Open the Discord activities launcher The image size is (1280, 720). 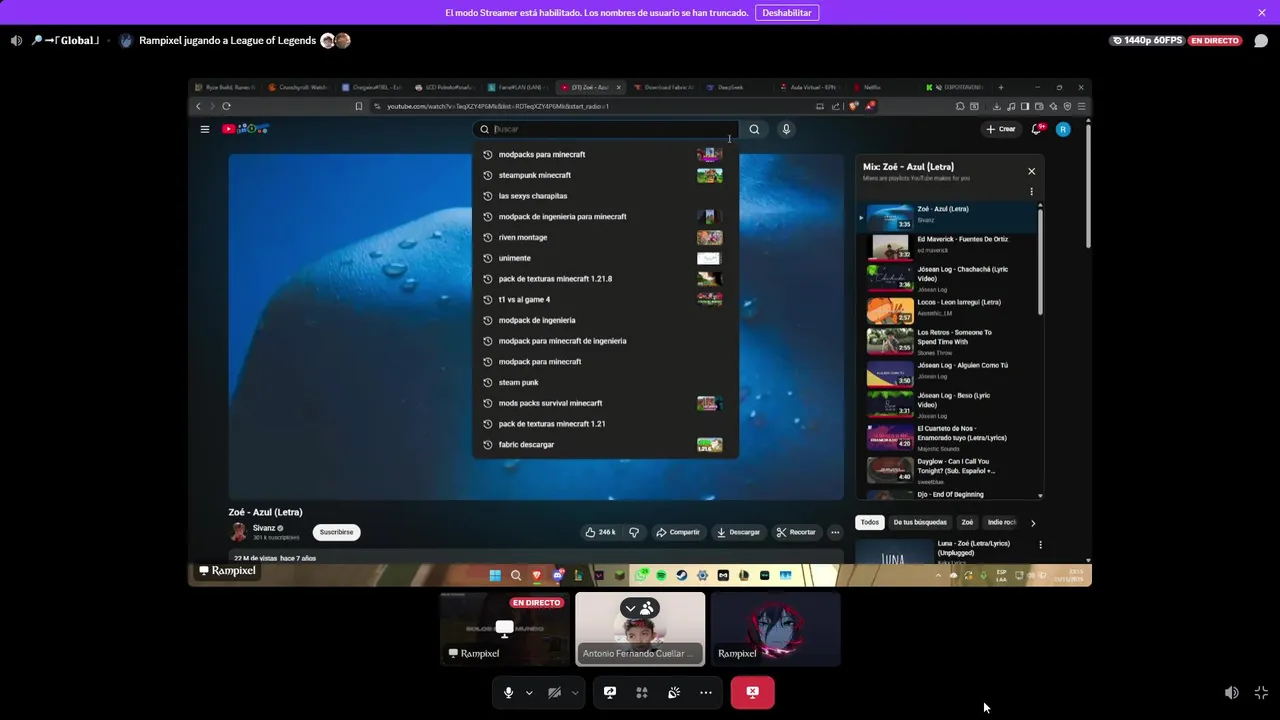coord(642,692)
